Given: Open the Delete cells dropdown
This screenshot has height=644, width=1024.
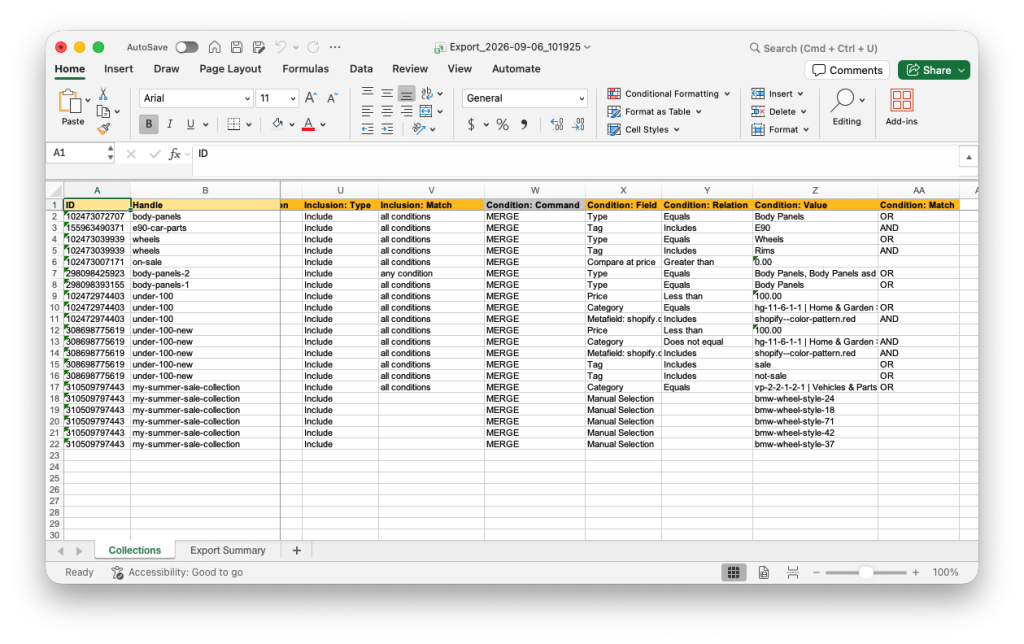Looking at the screenshot, I should click(778, 112).
